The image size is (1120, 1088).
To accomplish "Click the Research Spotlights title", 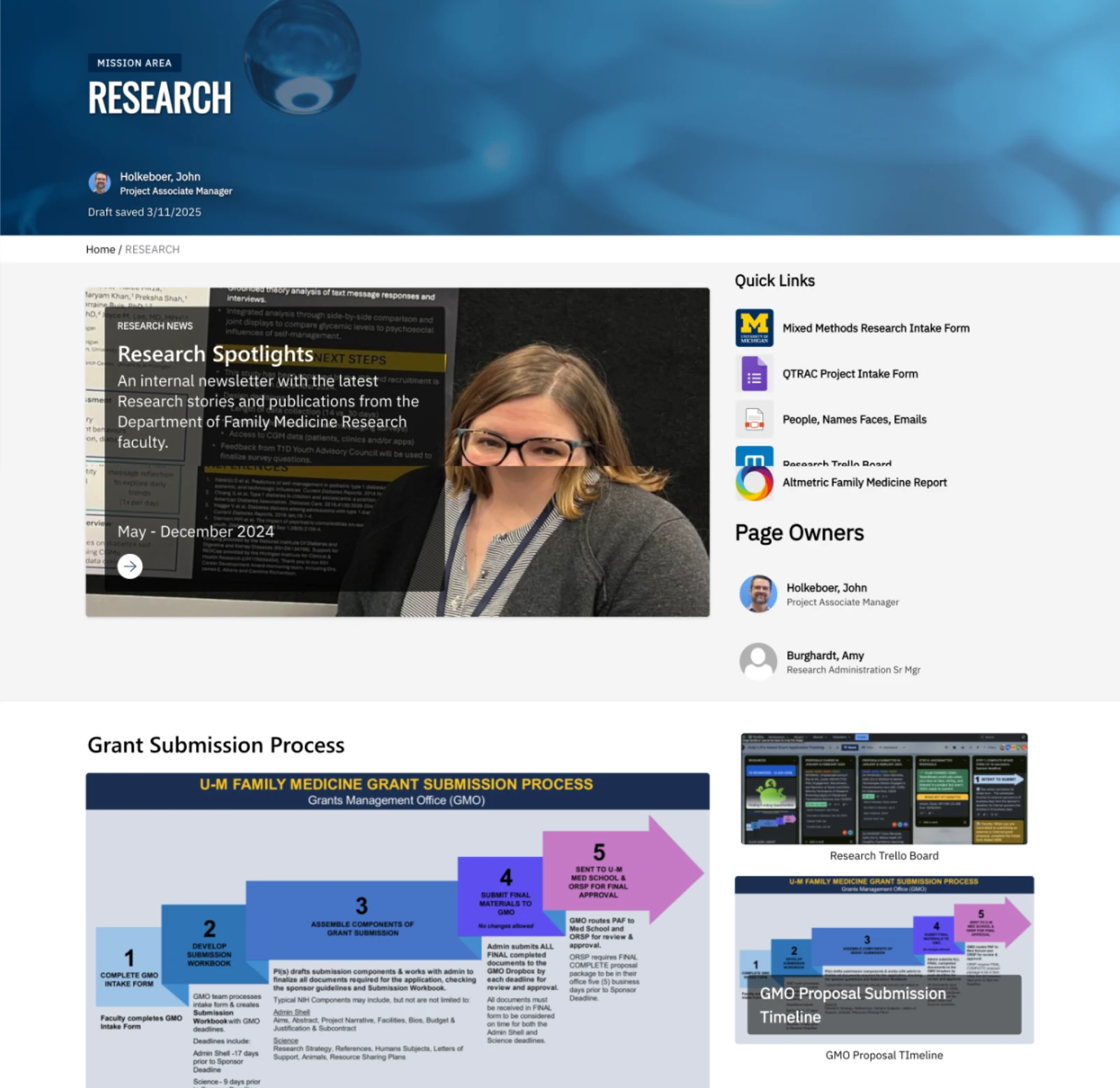I will point(215,354).
